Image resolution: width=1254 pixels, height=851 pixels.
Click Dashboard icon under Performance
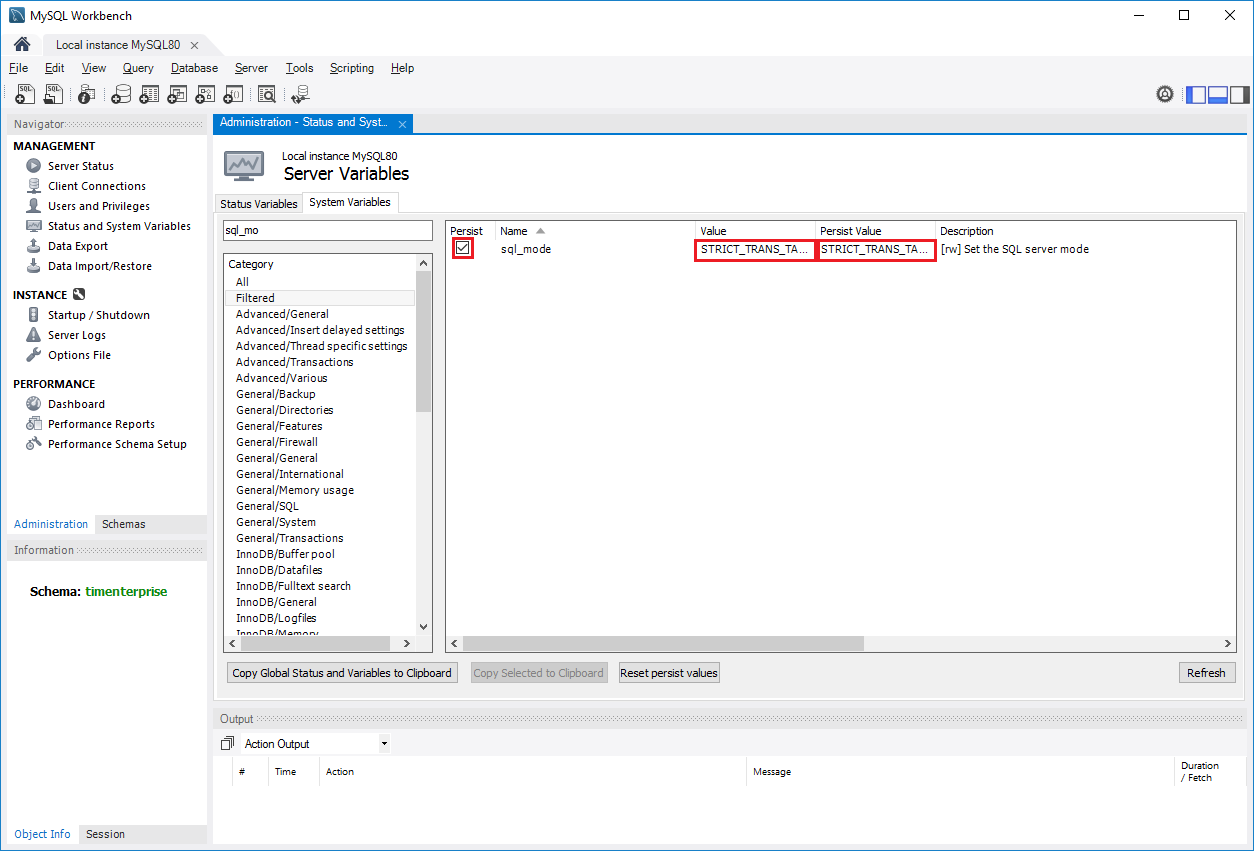pyautogui.click(x=33, y=404)
